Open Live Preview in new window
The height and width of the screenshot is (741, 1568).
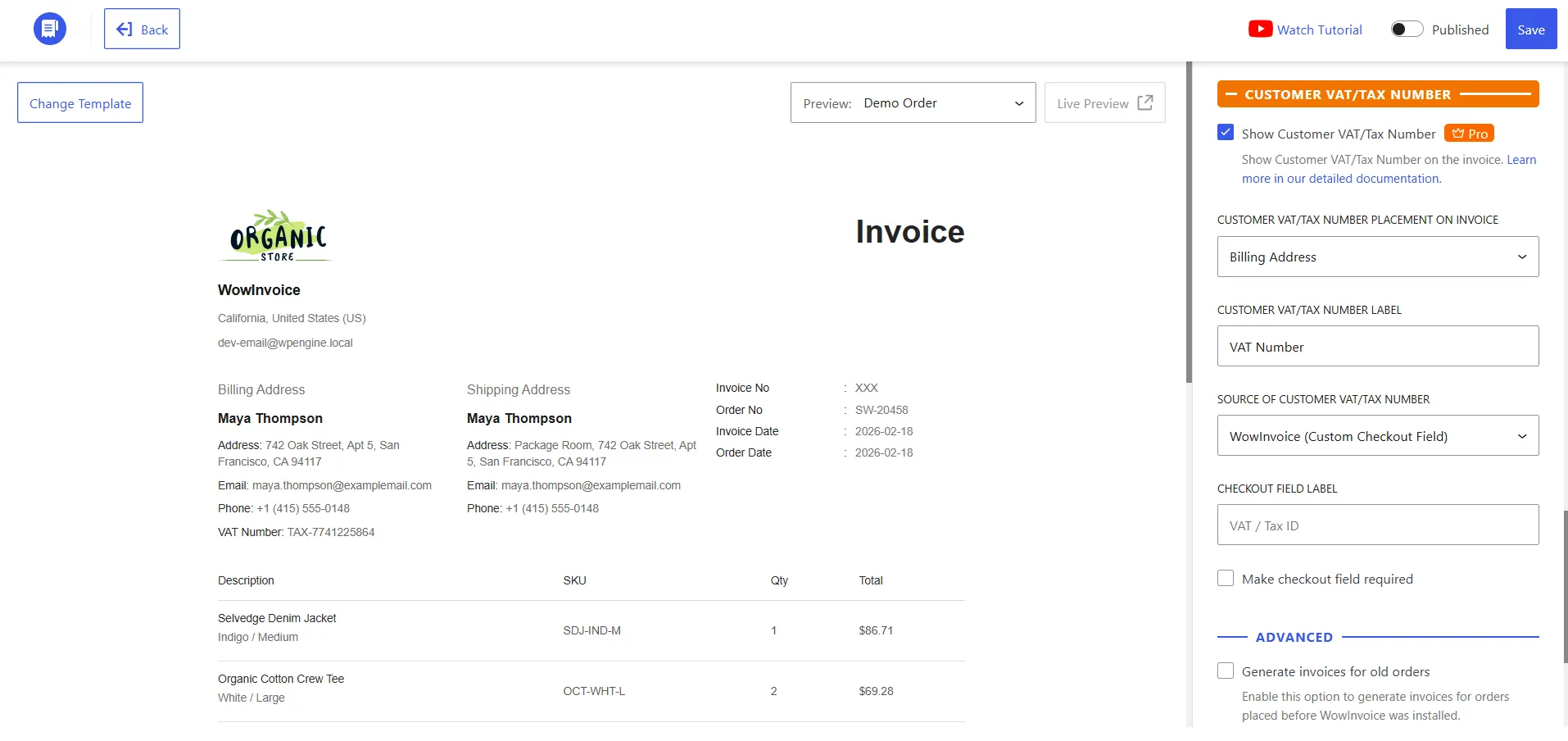1104,102
